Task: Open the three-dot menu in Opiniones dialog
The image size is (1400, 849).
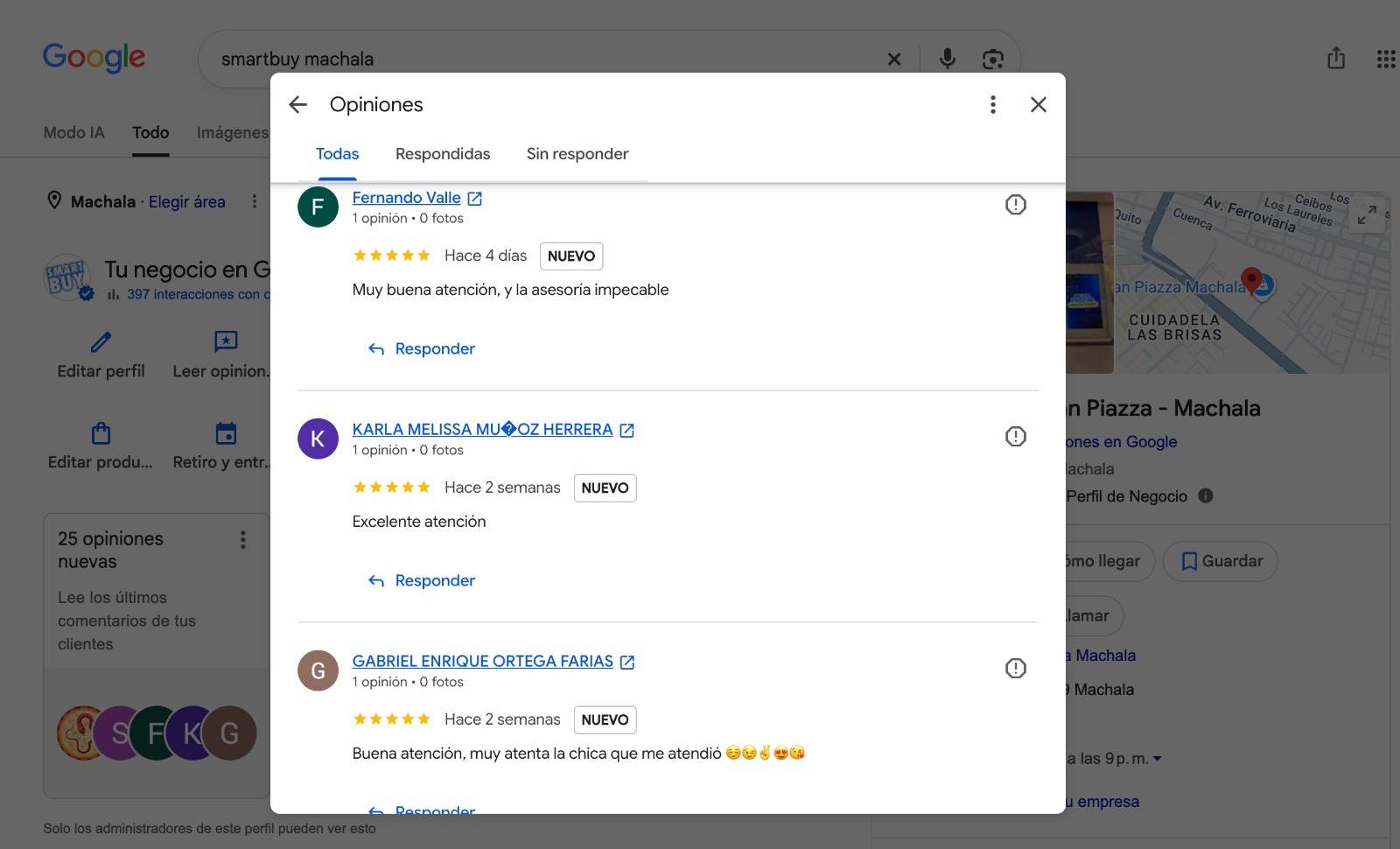Action: click(992, 105)
